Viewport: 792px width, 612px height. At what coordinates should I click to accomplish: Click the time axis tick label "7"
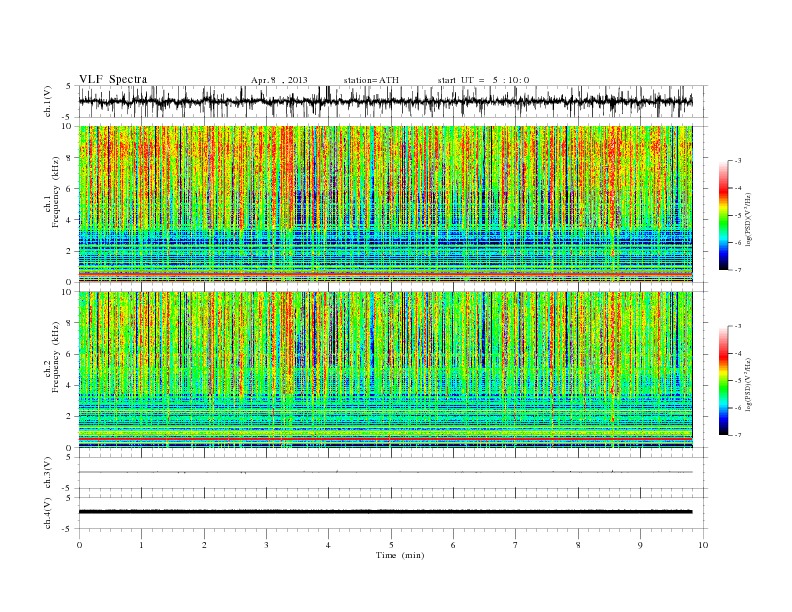coord(516,545)
